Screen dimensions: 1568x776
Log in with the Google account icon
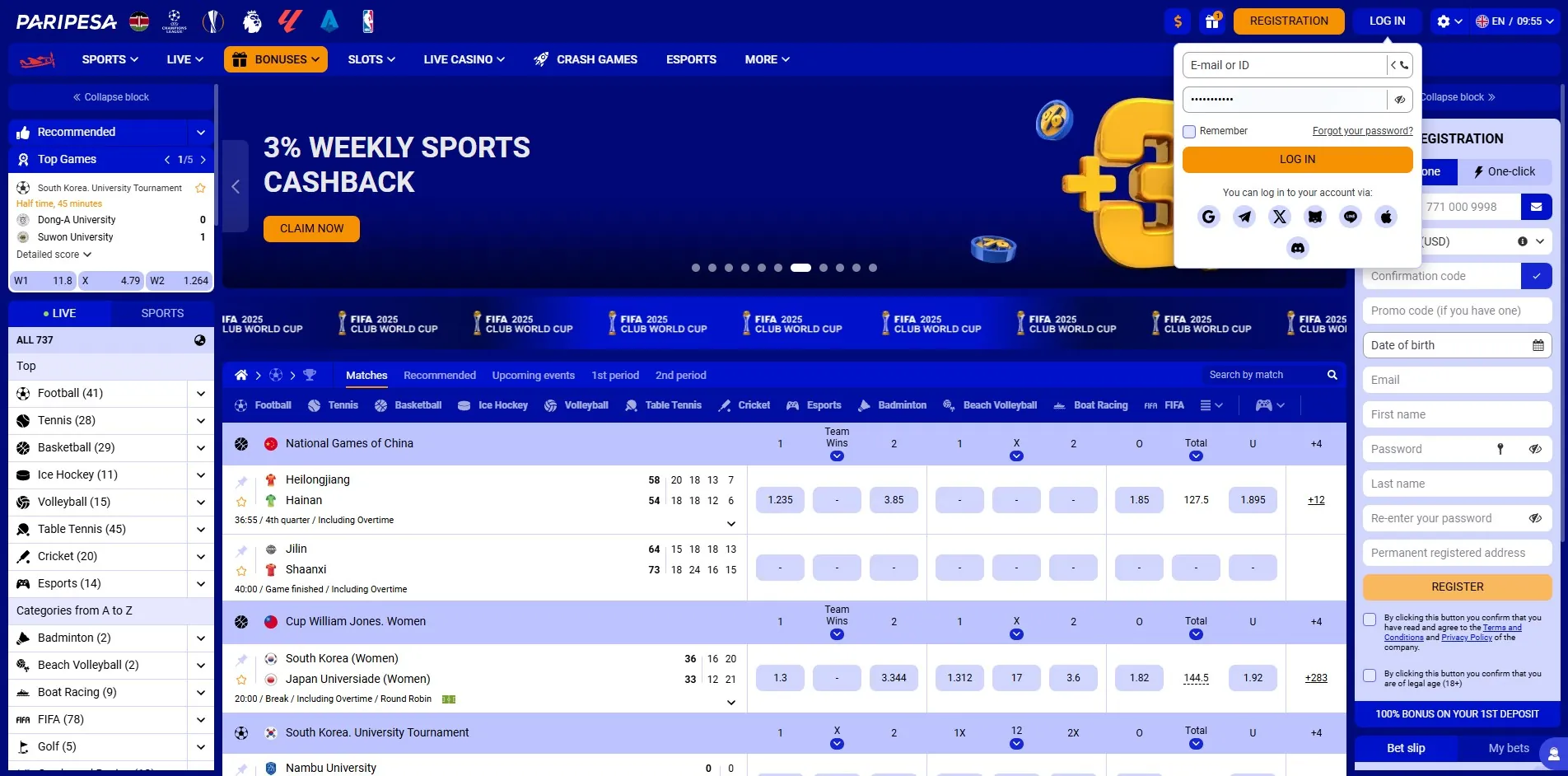1208,217
